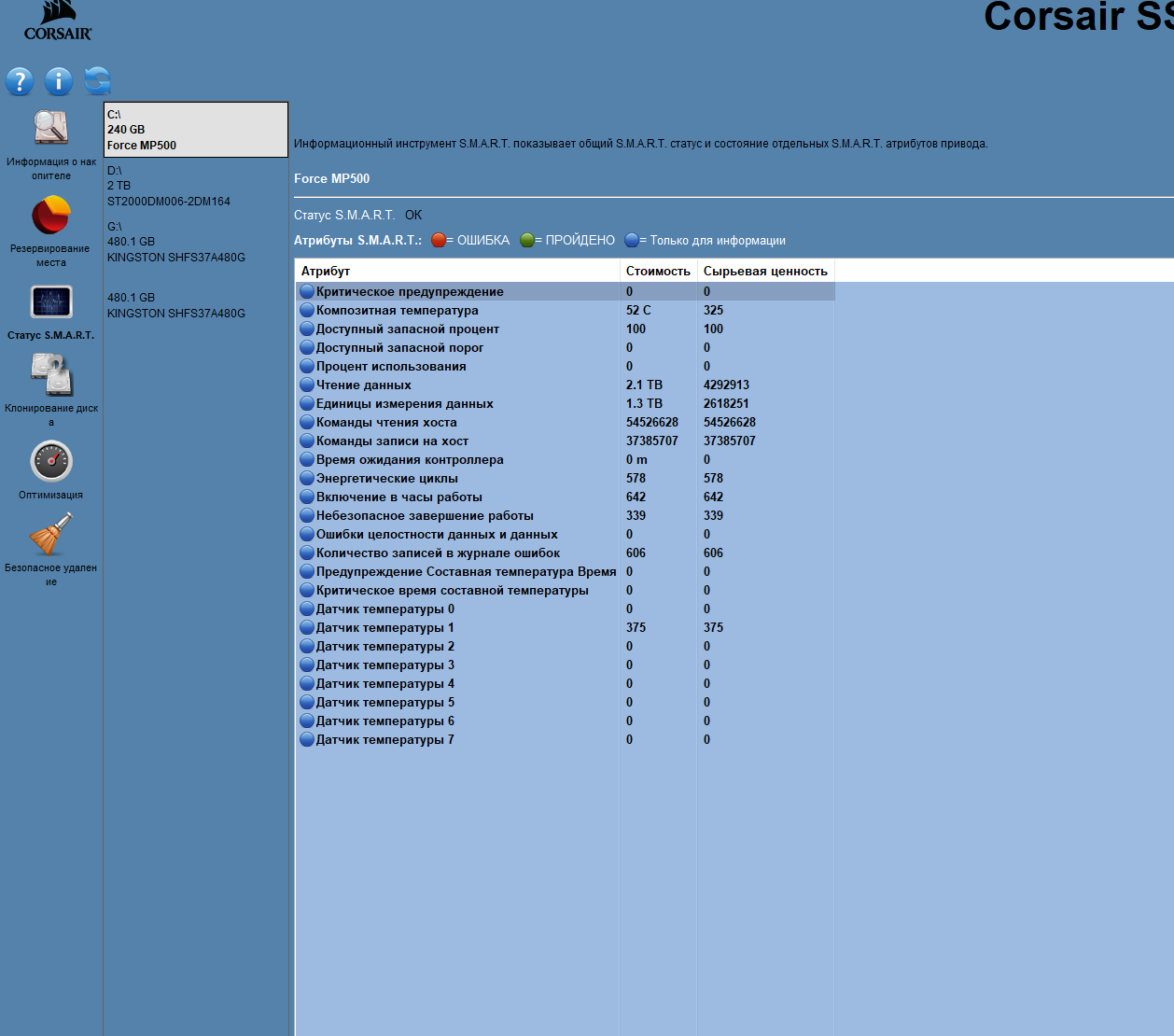Select row Датчик температуры 2
1174x1036 pixels.
tap(566, 646)
